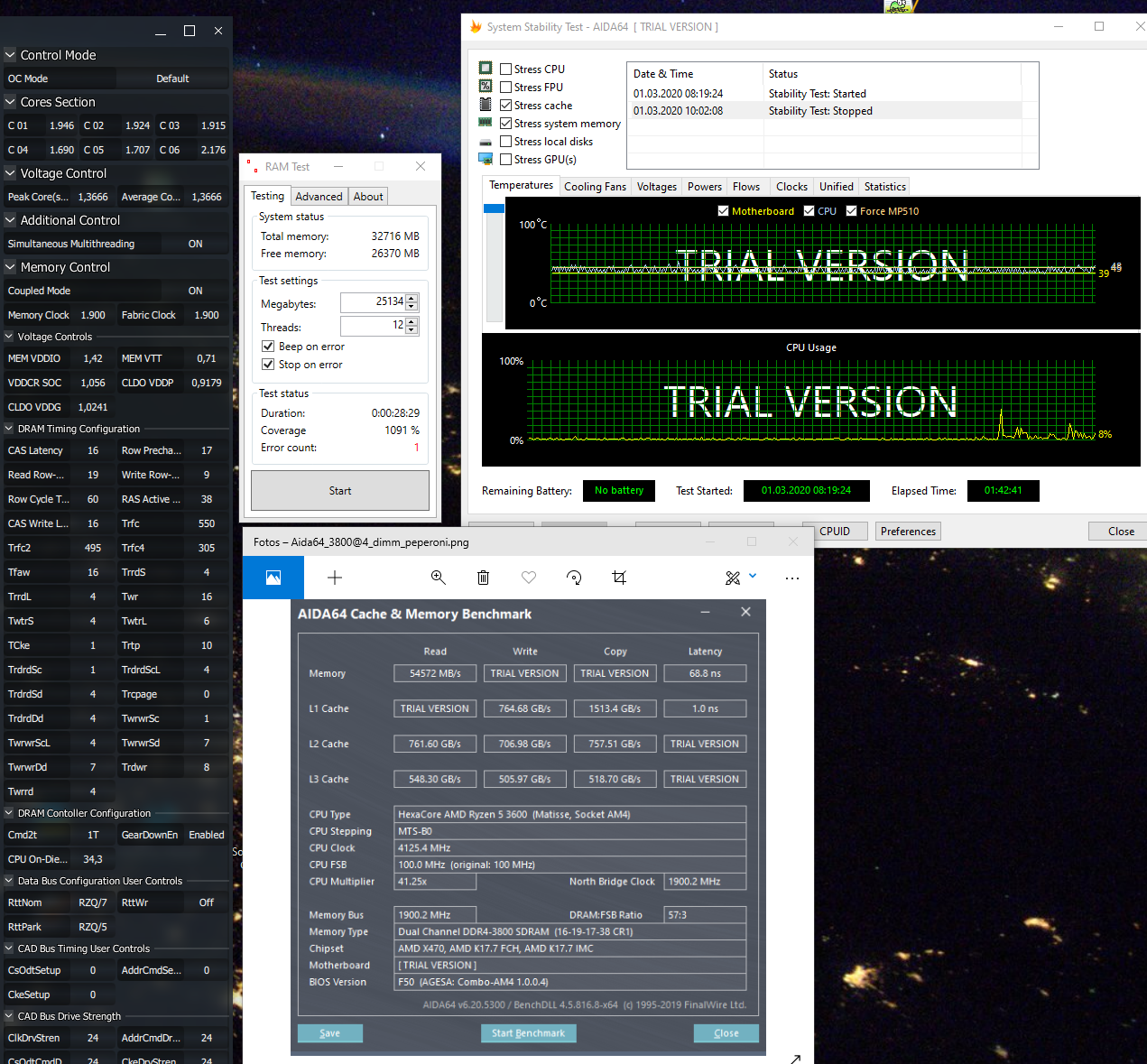
Task: Click the CPU chip icon beside Stress CPU
Action: pyautogui.click(x=486, y=69)
